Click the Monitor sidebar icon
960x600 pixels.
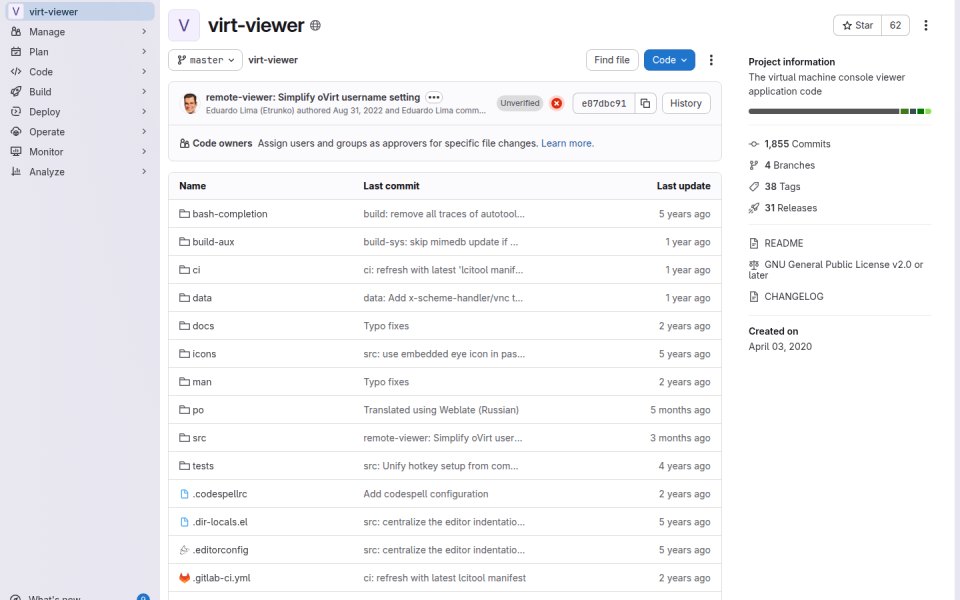point(16,152)
